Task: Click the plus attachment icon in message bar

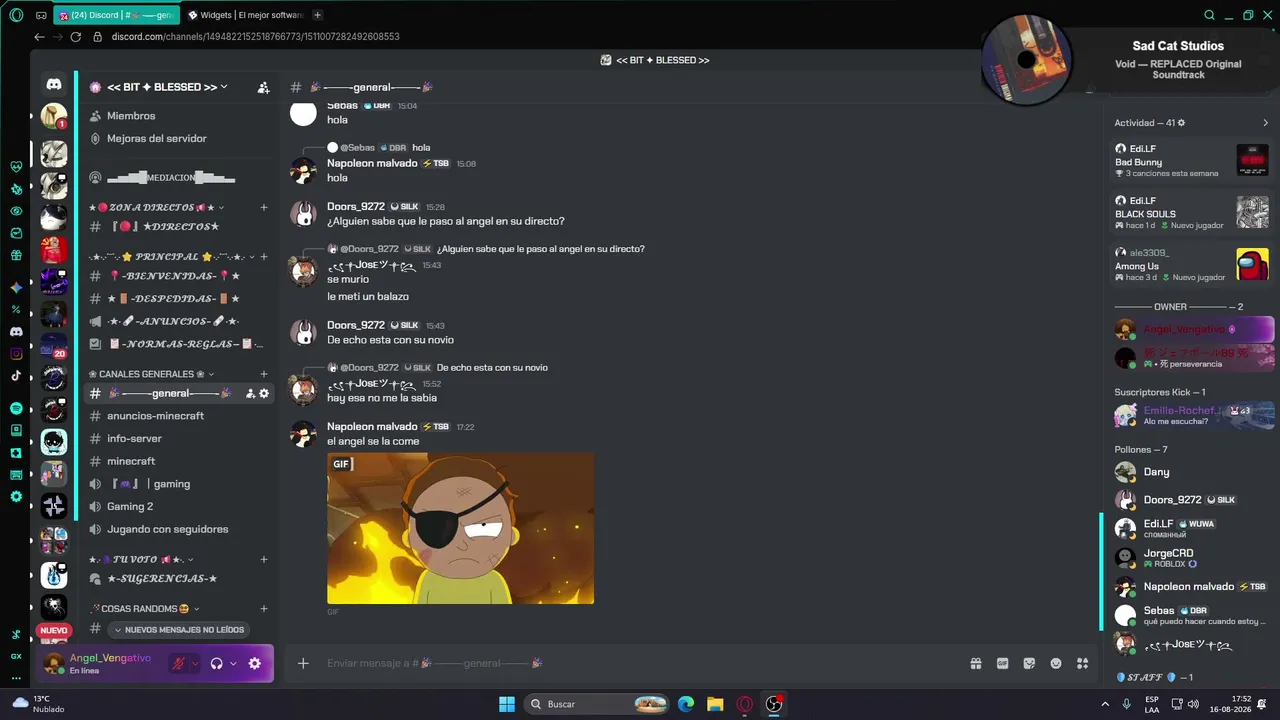Action: point(303,663)
